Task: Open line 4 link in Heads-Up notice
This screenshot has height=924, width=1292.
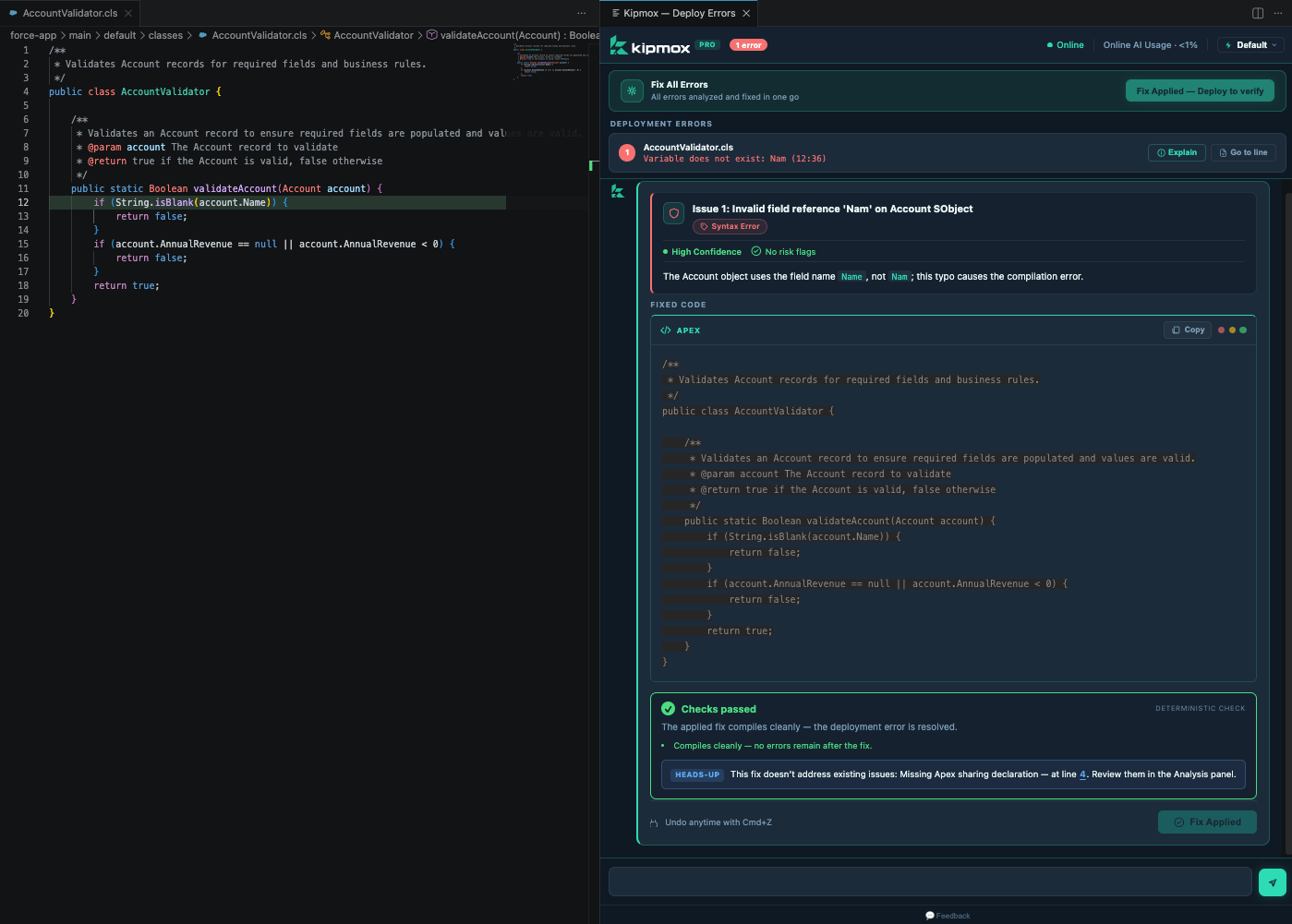Action: tap(1082, 774)
